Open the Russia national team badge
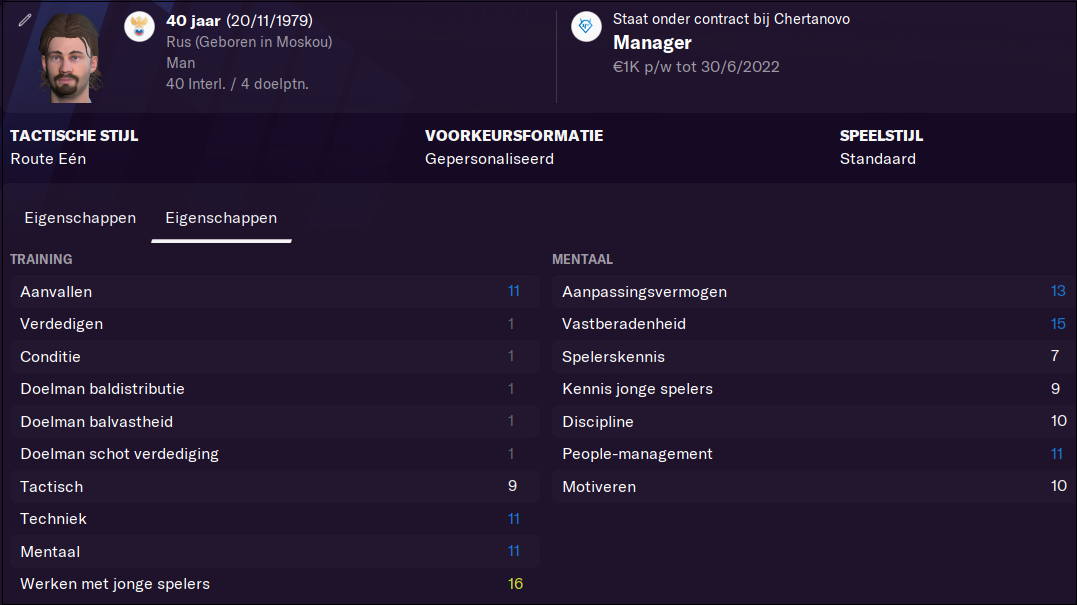Viewport: 1077px width, 605px height. coord(139,27)
